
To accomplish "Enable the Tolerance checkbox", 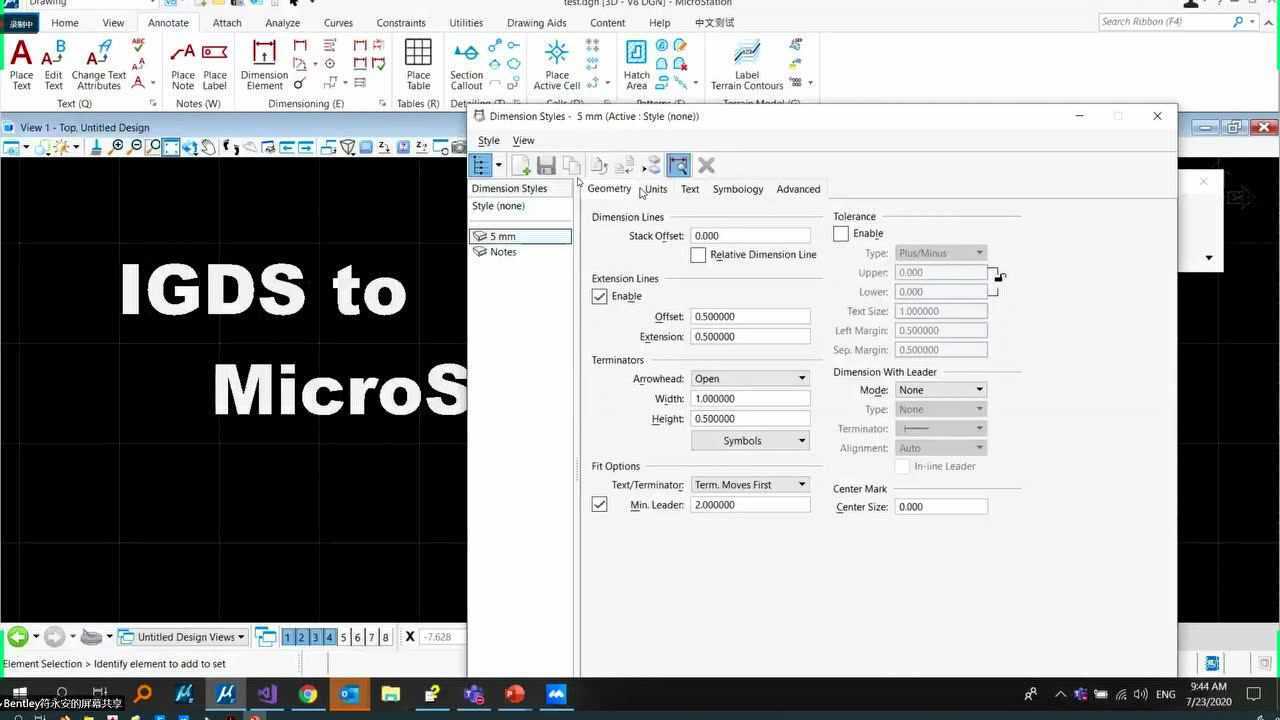I will (841, 234).
